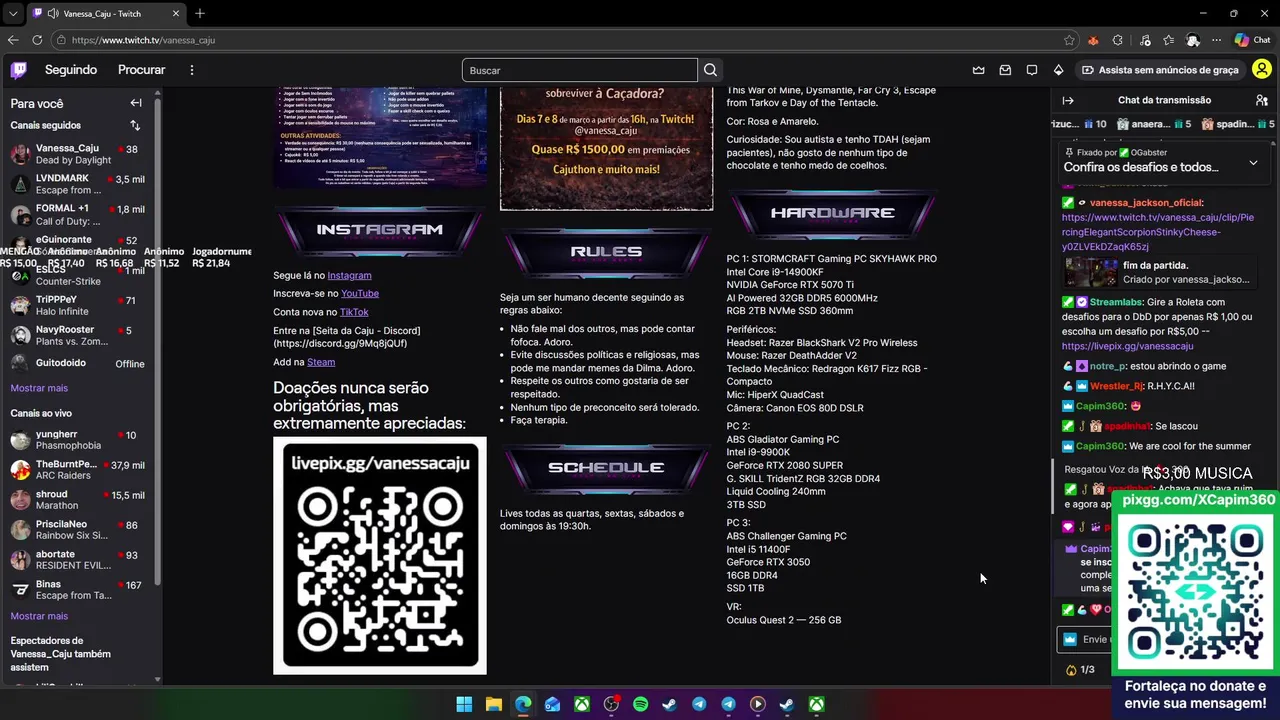Open TriPPPeY Halo Infinite channel

tap(78, 306)
